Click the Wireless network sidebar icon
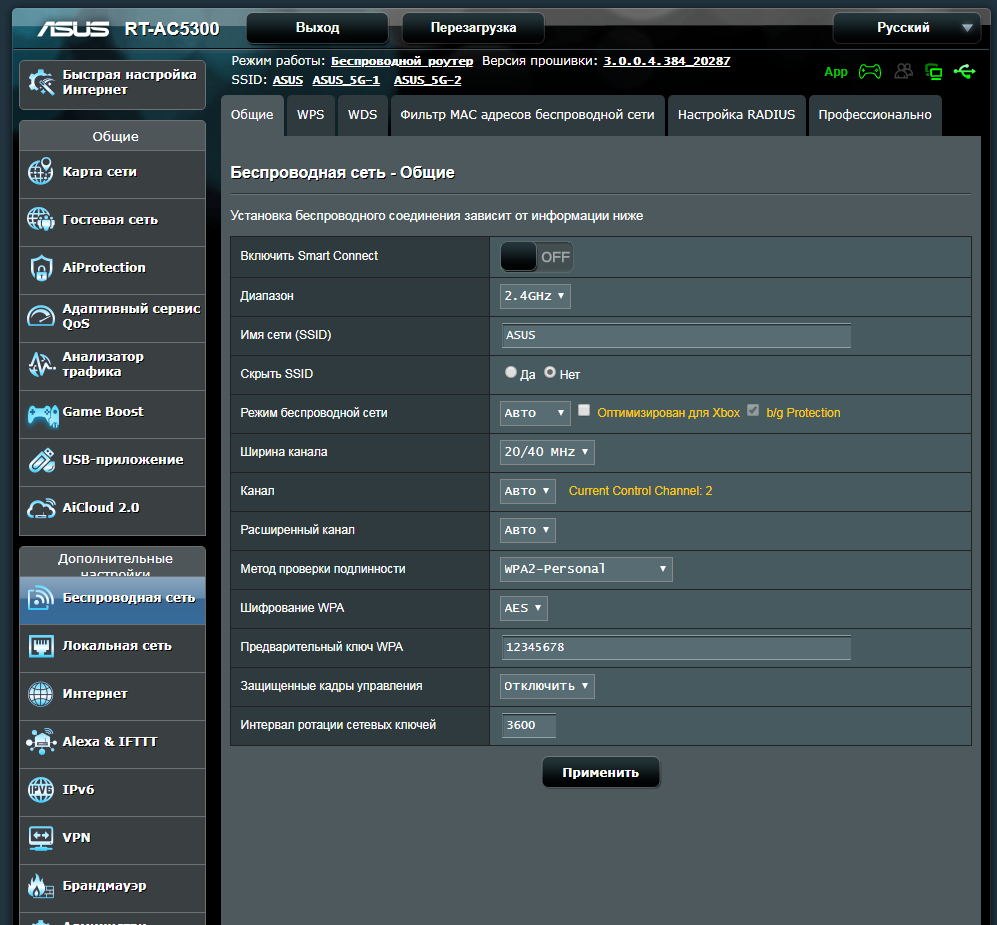This screenshot has height=925, width=997. [41, 598]
